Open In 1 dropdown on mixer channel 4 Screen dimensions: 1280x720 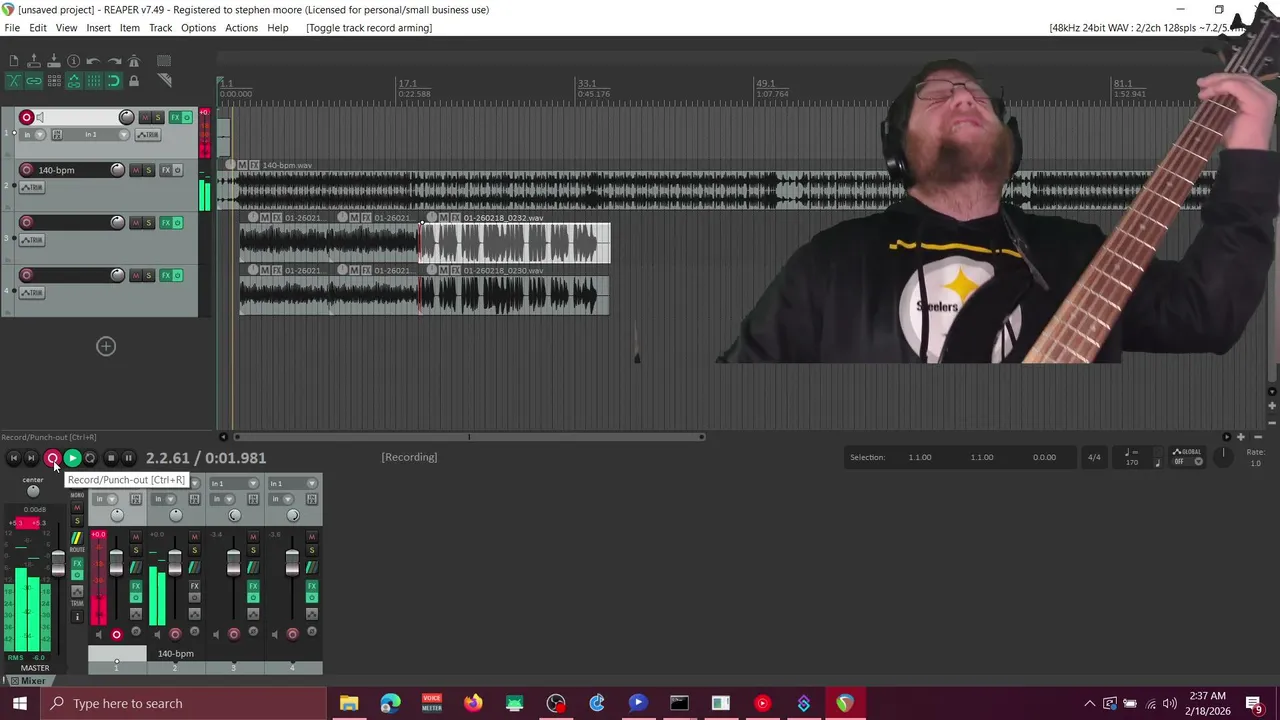pos(293,484)
